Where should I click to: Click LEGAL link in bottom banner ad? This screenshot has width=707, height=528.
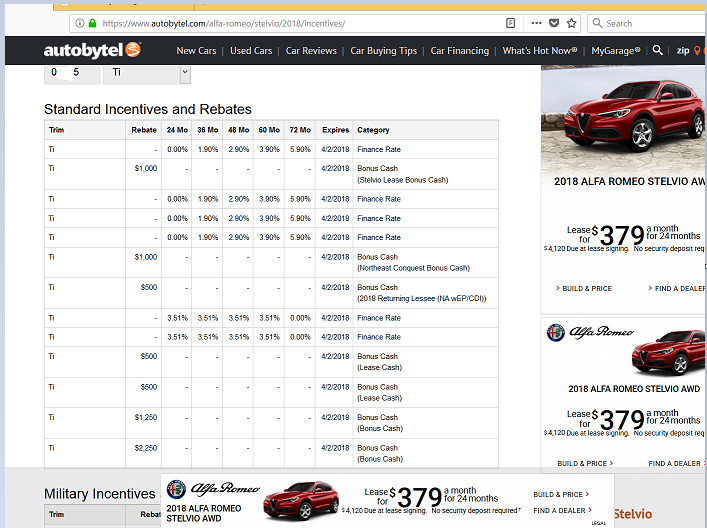599,523
